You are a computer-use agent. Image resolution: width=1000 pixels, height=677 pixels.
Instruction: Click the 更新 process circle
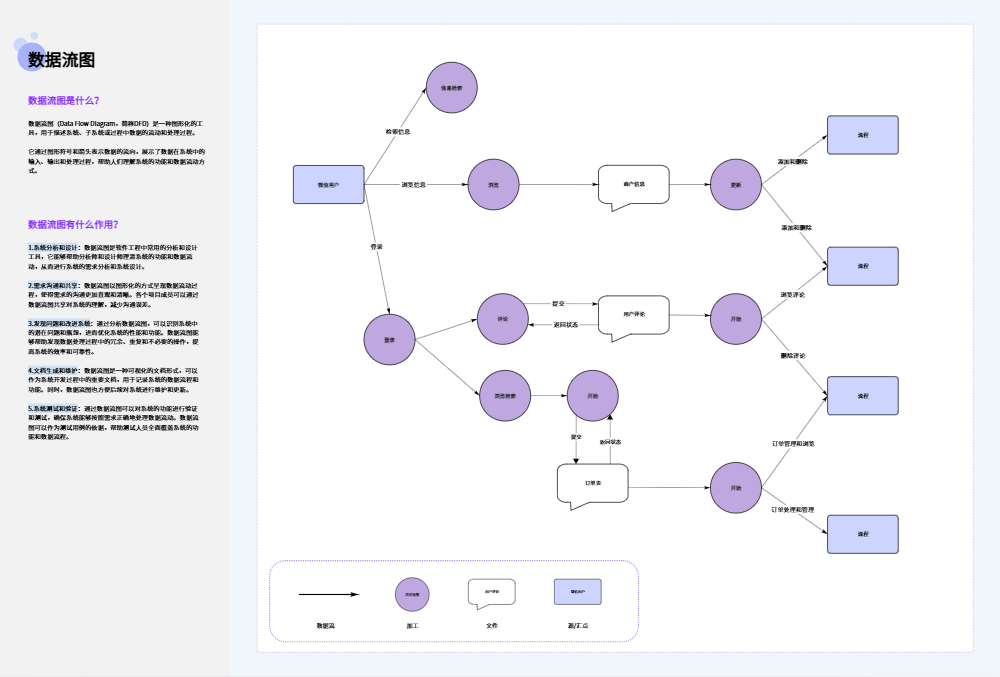click(x=736, y=185)
